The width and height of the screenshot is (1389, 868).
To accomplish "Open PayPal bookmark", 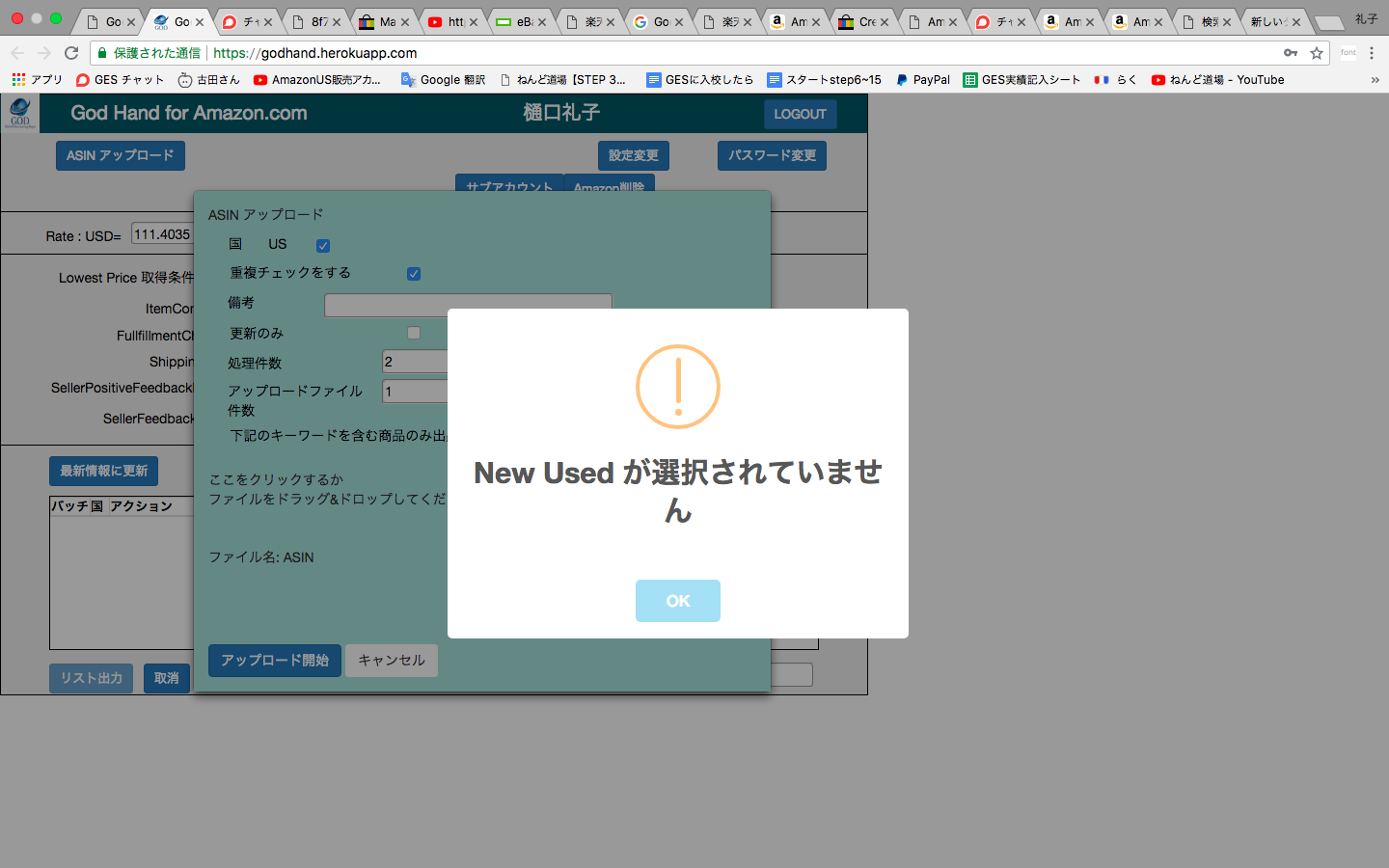I will tap(923, 80).
